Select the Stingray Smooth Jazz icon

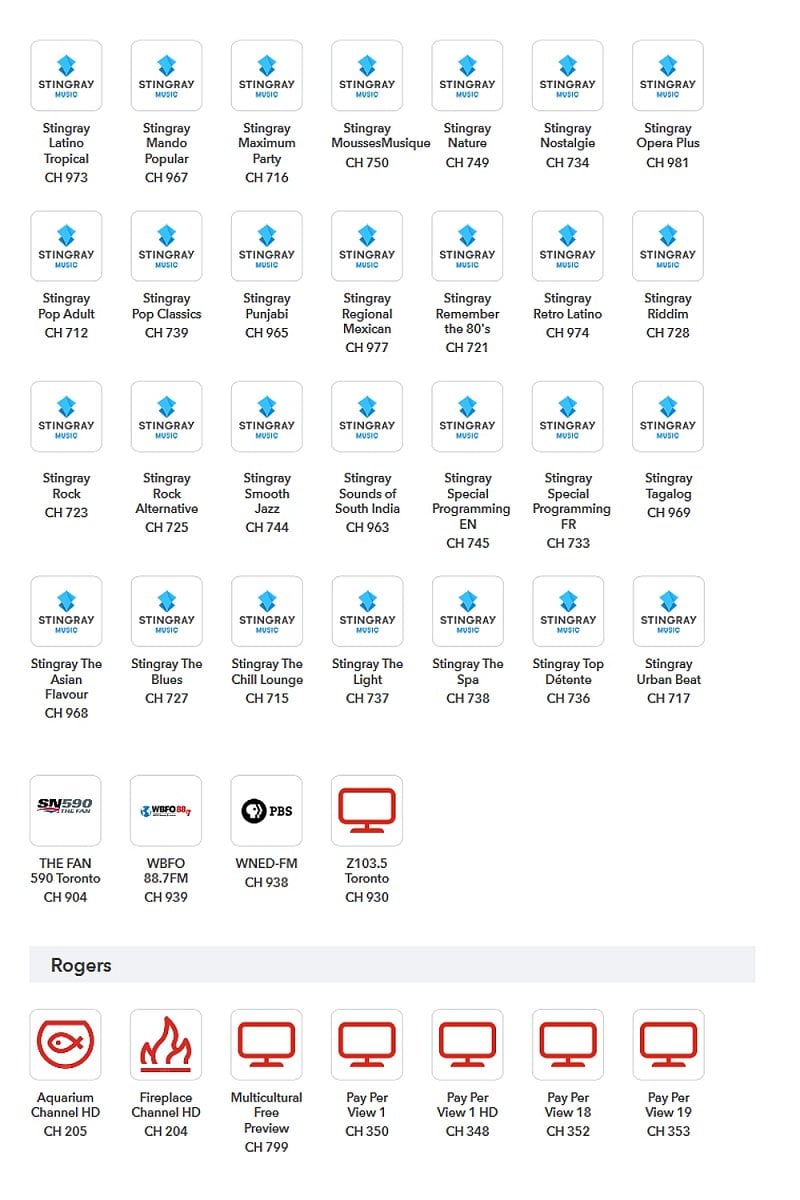[267, 416]
